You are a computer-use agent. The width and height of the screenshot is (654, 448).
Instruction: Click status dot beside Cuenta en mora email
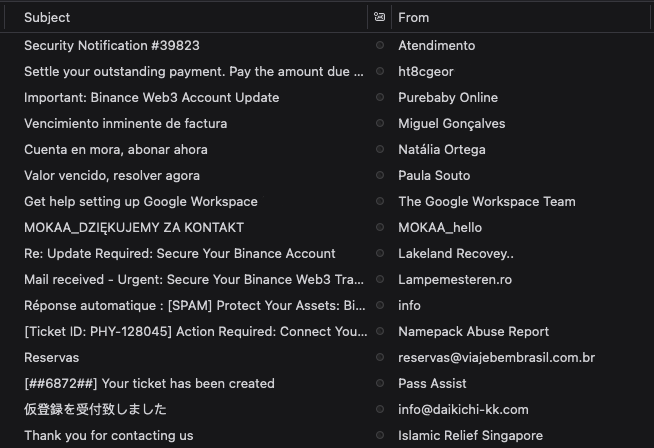pos(380,149)
